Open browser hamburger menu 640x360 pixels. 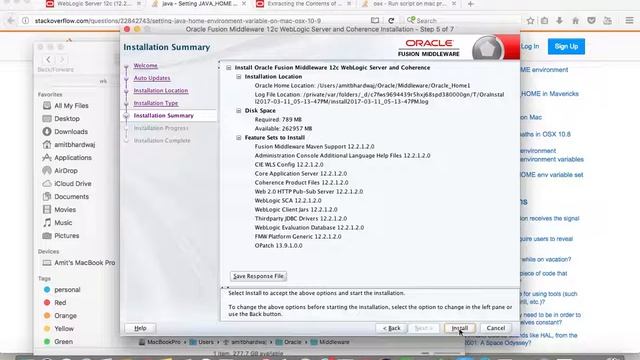pyautogui.click(x=629, y=20)
